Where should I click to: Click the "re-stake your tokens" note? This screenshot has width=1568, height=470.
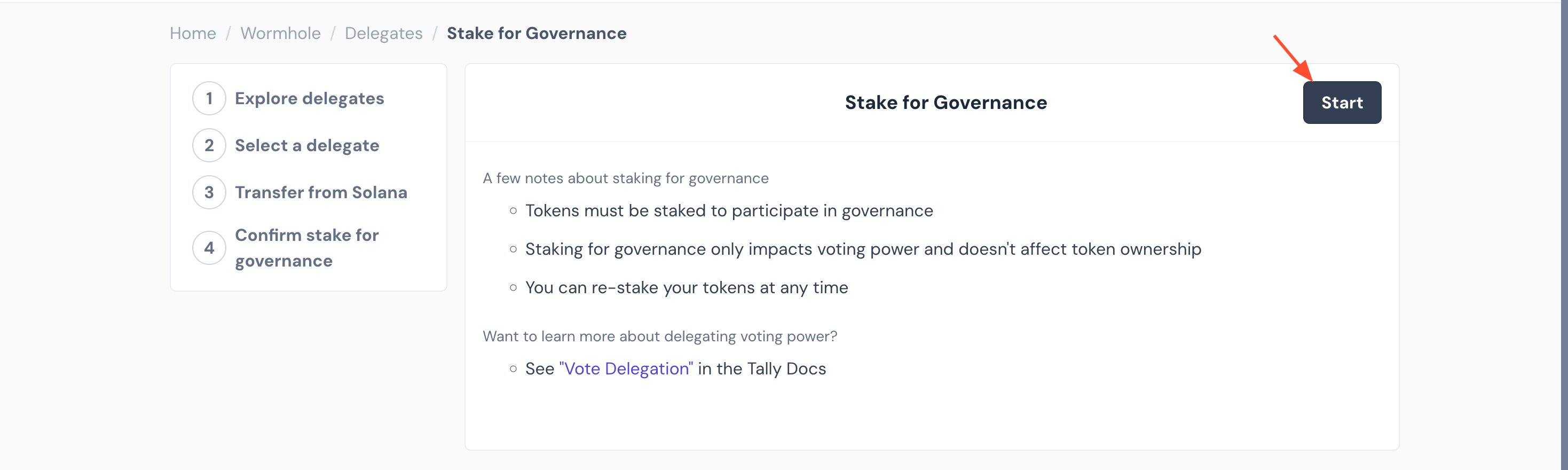[x=686, y=287]
